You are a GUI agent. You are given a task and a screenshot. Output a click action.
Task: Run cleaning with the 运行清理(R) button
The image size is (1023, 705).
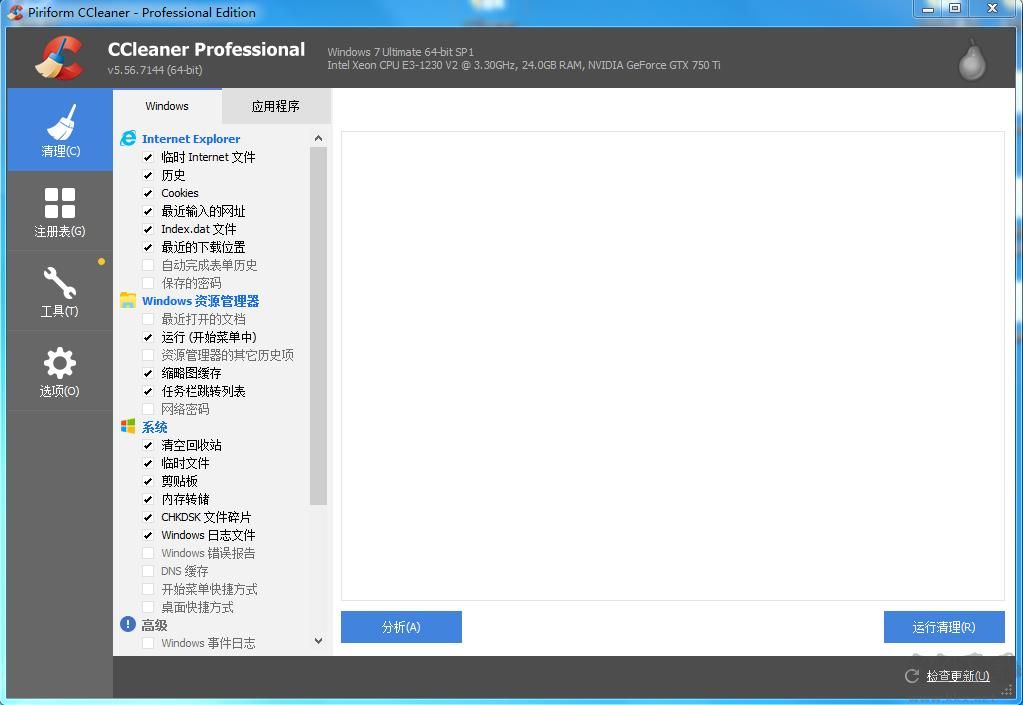click(943, 627)
